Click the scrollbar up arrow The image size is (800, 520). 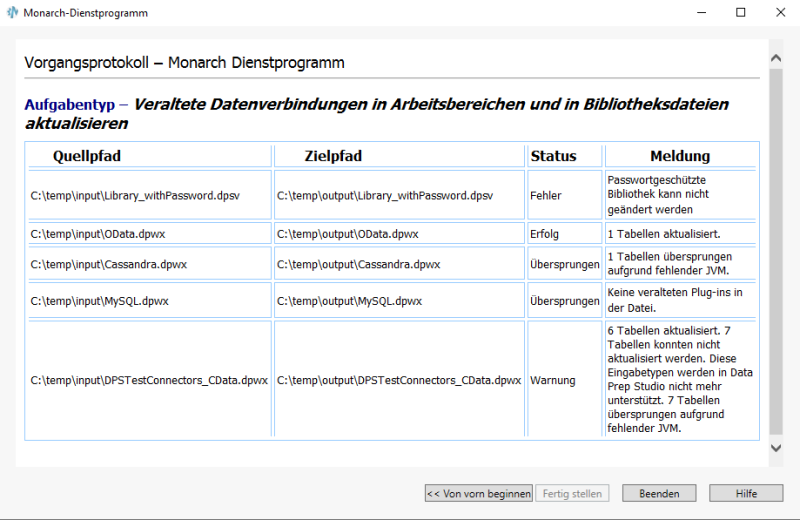[776, 49]
